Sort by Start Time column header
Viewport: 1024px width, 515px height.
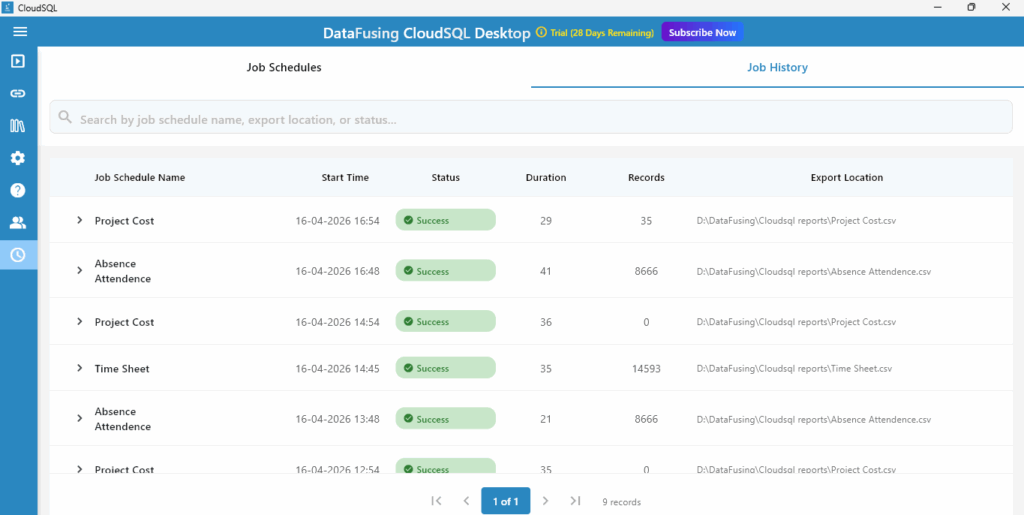(x=345, y=178)
